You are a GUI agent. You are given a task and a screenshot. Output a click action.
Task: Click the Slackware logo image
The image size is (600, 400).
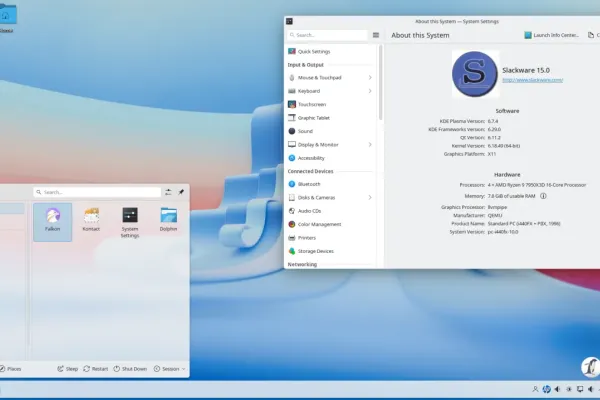(x=475, y=74)
